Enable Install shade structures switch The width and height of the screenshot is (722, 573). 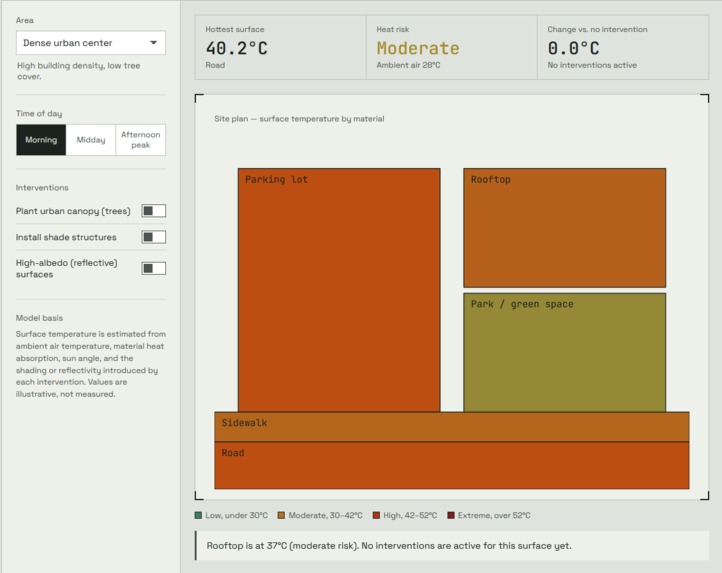click(x=153, y=237)
